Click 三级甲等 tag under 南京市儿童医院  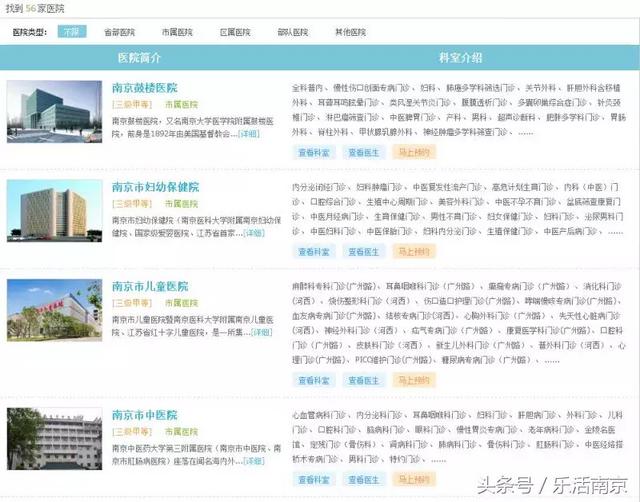(132, 303)
